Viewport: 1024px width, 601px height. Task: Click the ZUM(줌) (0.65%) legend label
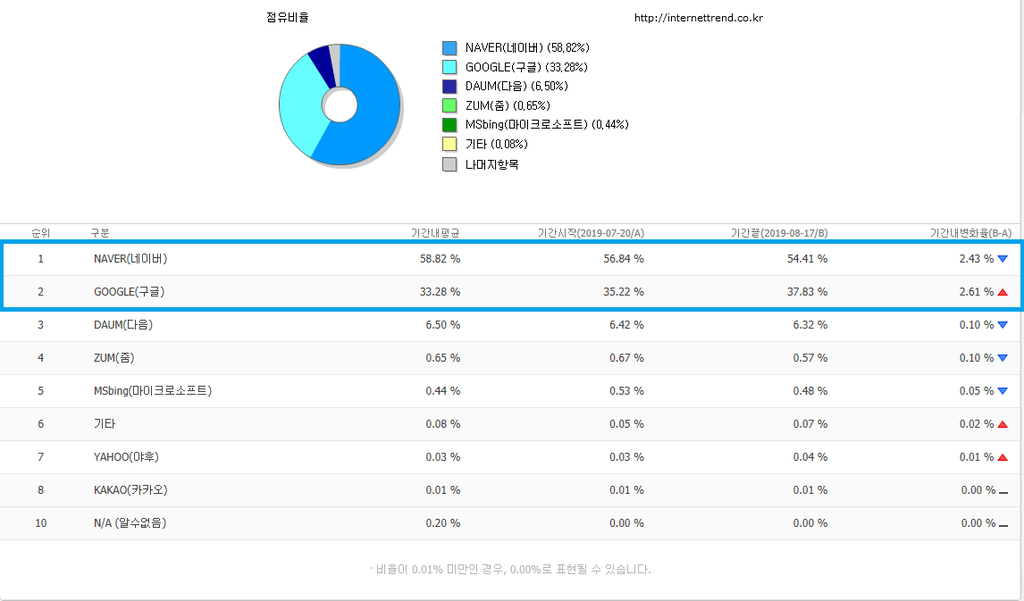click(507, 106)
